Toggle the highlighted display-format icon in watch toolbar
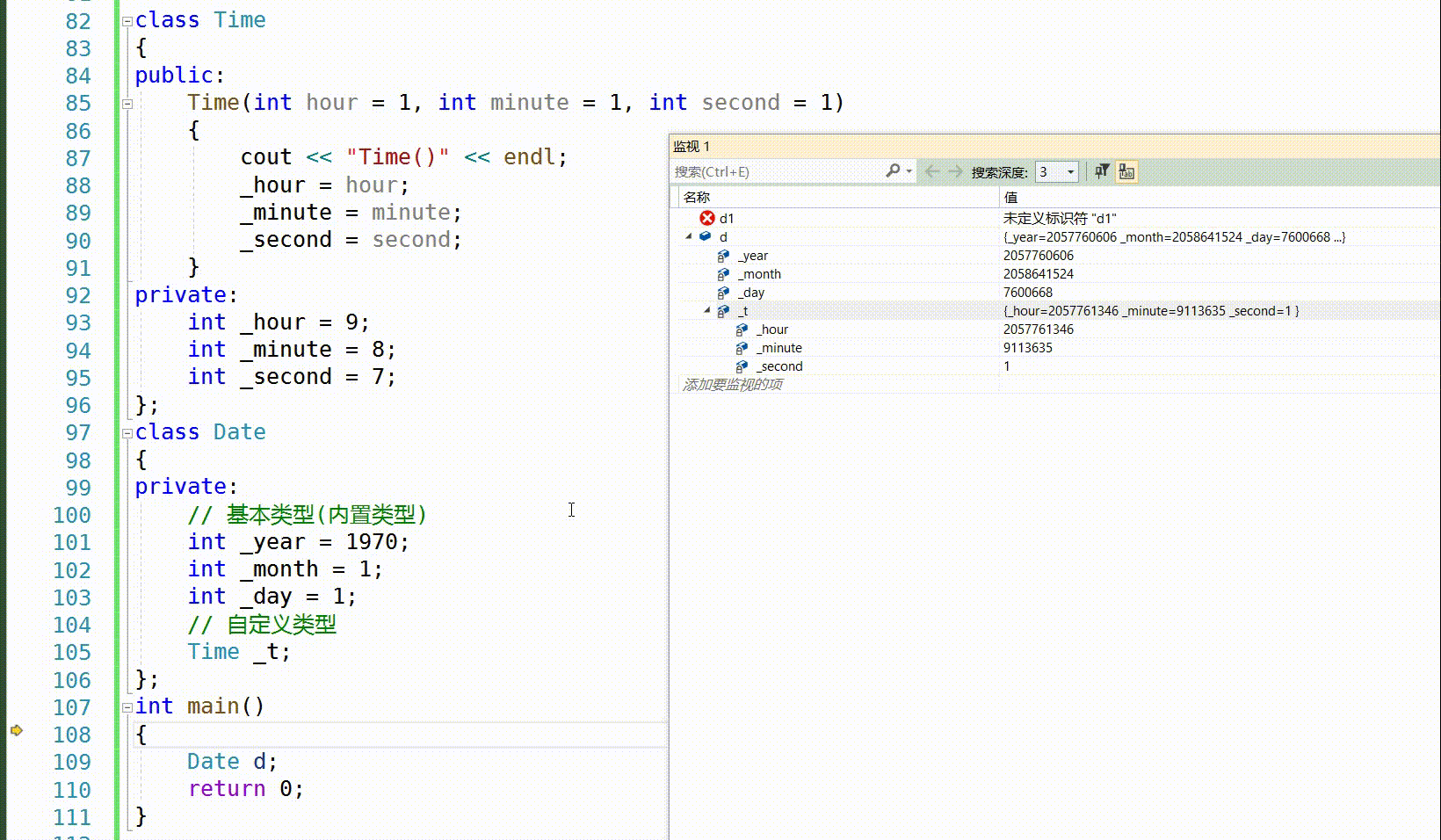The width and height of the screenshot is (1441, 840). tap(1126, 171)
